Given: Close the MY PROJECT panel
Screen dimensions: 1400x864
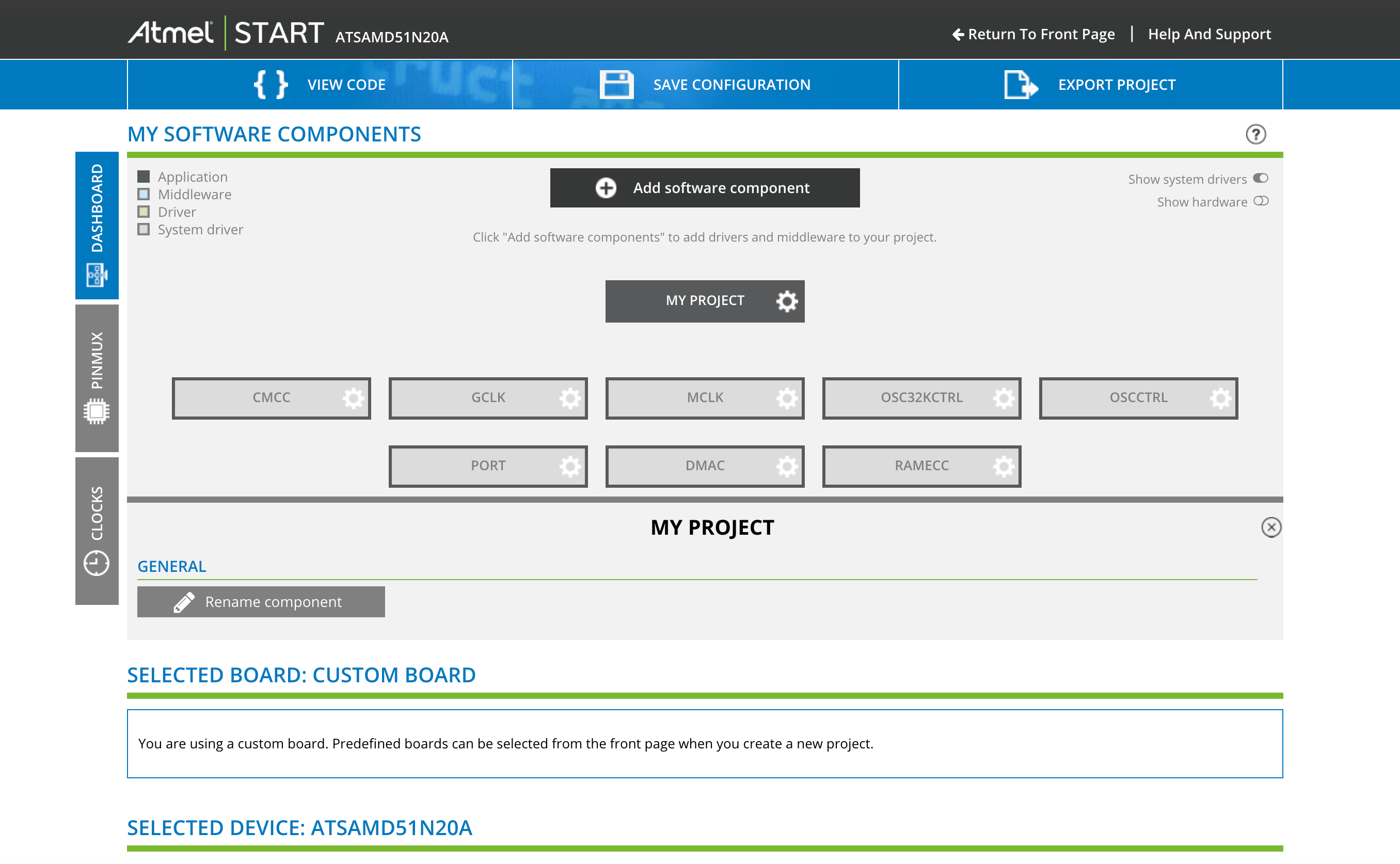Looking at the screenshot, I should click(1271, 527).
